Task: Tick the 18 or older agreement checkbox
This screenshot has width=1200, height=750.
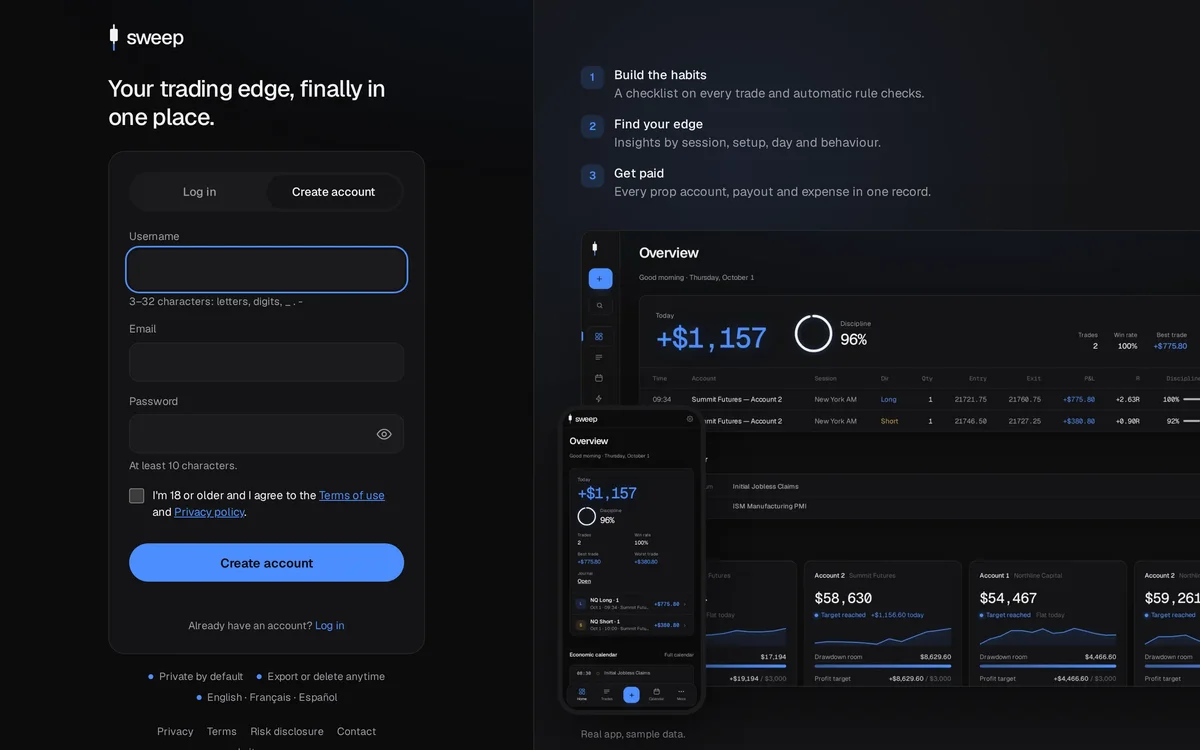Action: coord(137,496)
